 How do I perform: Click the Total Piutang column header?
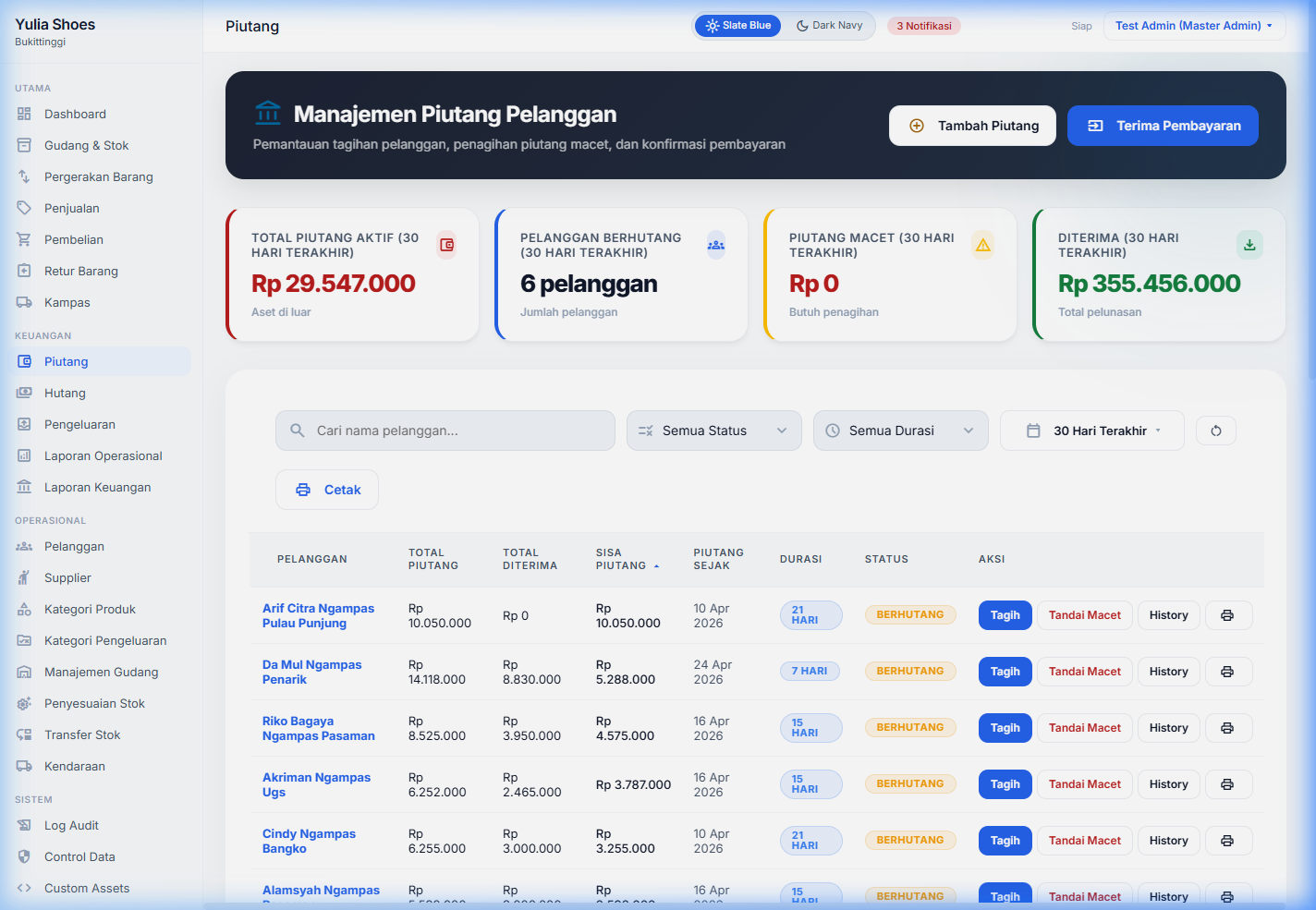433,559
